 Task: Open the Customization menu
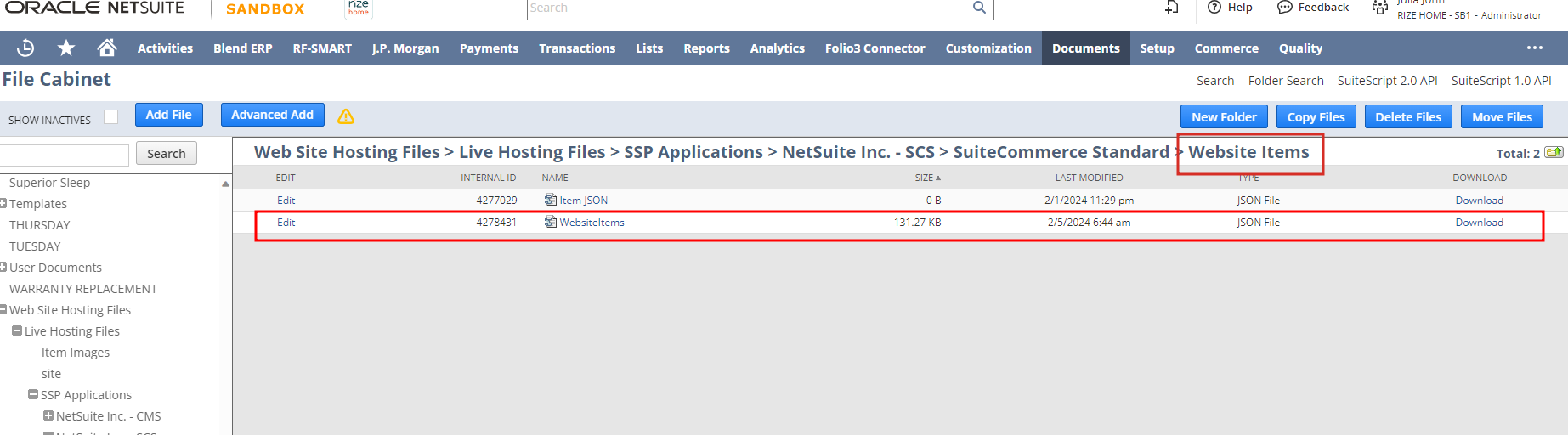click(x=988, y=48)
